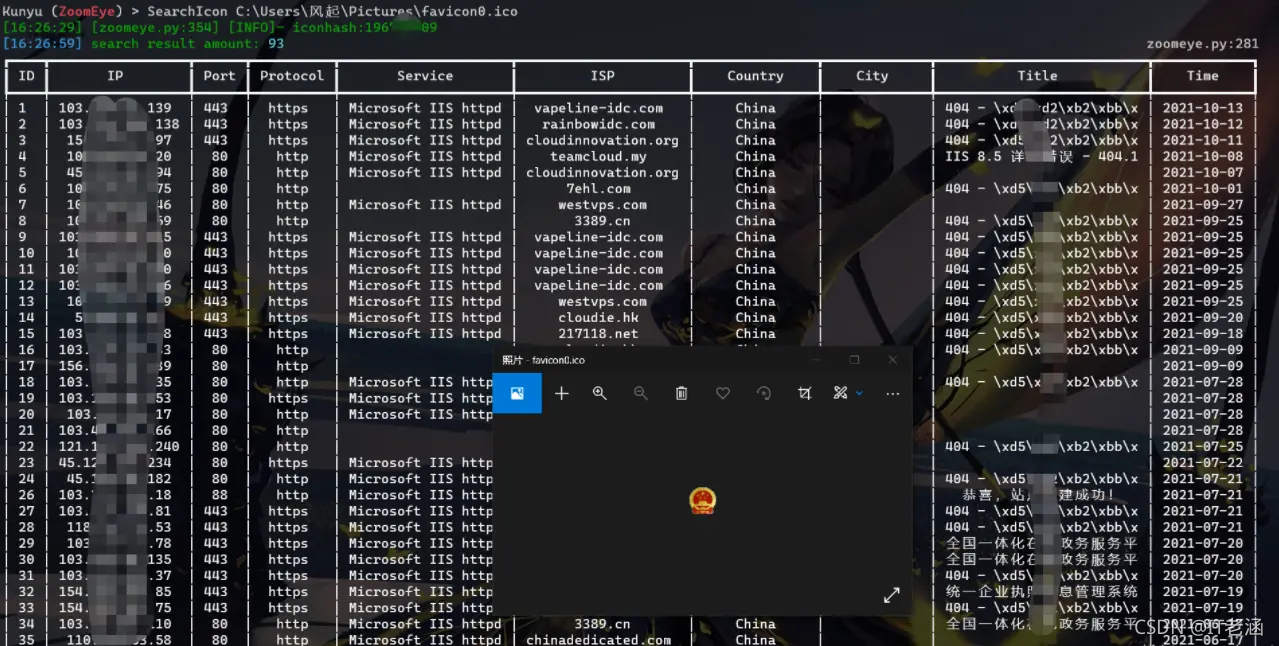The image size is (1279, 646).
Task: Click the Service column header
Action: point(425,76)
